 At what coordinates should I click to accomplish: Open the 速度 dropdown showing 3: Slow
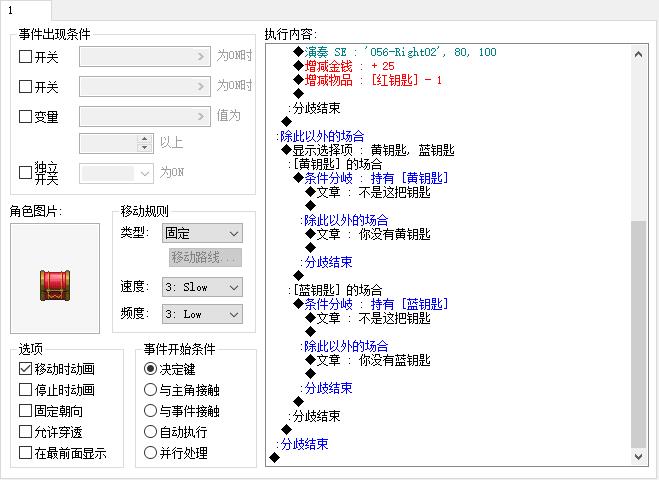tap(202, 287)
